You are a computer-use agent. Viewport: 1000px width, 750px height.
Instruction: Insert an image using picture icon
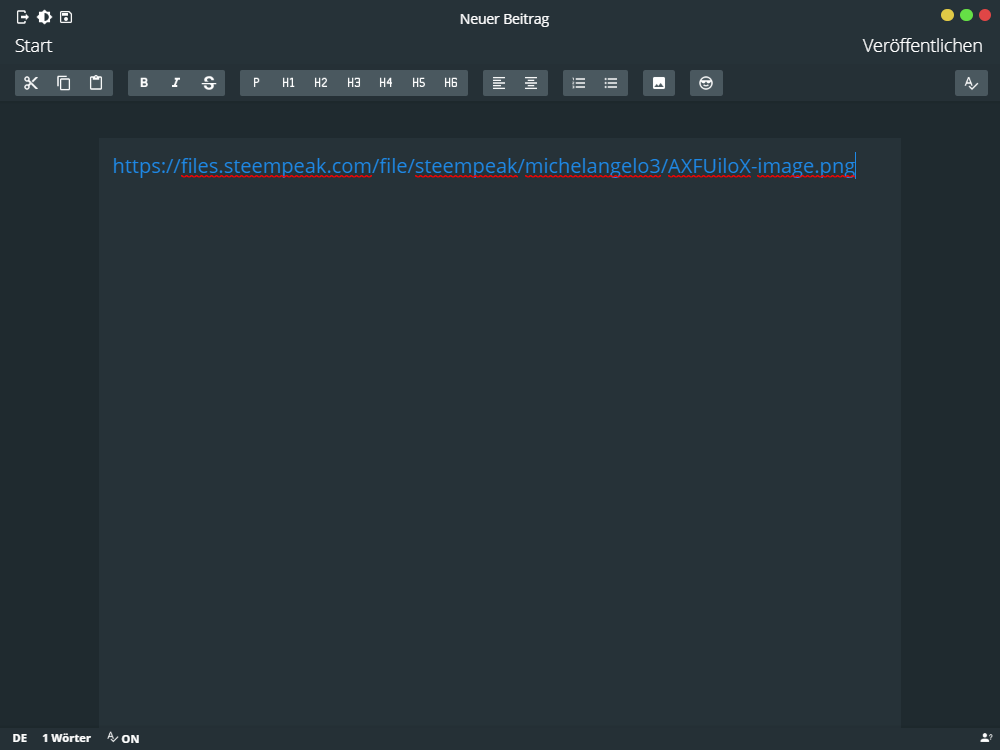(659, 83)
